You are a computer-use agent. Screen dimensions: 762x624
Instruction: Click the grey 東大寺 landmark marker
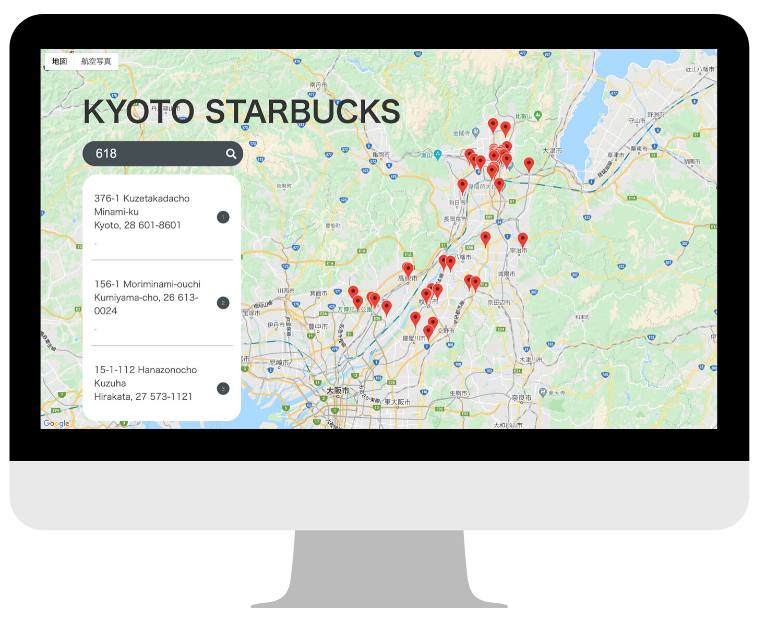coord(543,392)
